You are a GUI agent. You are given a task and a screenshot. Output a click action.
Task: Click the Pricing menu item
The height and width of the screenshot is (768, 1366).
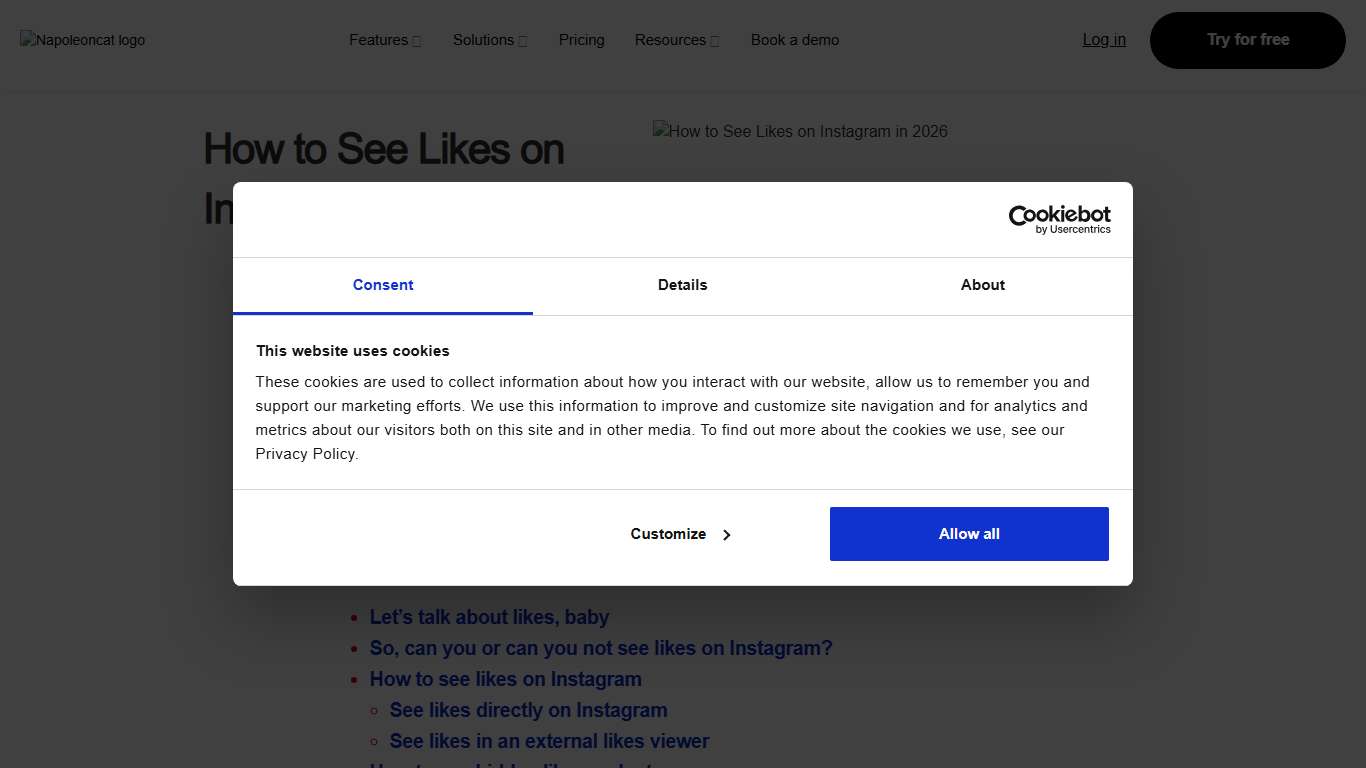pyautogui.click(x=581, y=40)
